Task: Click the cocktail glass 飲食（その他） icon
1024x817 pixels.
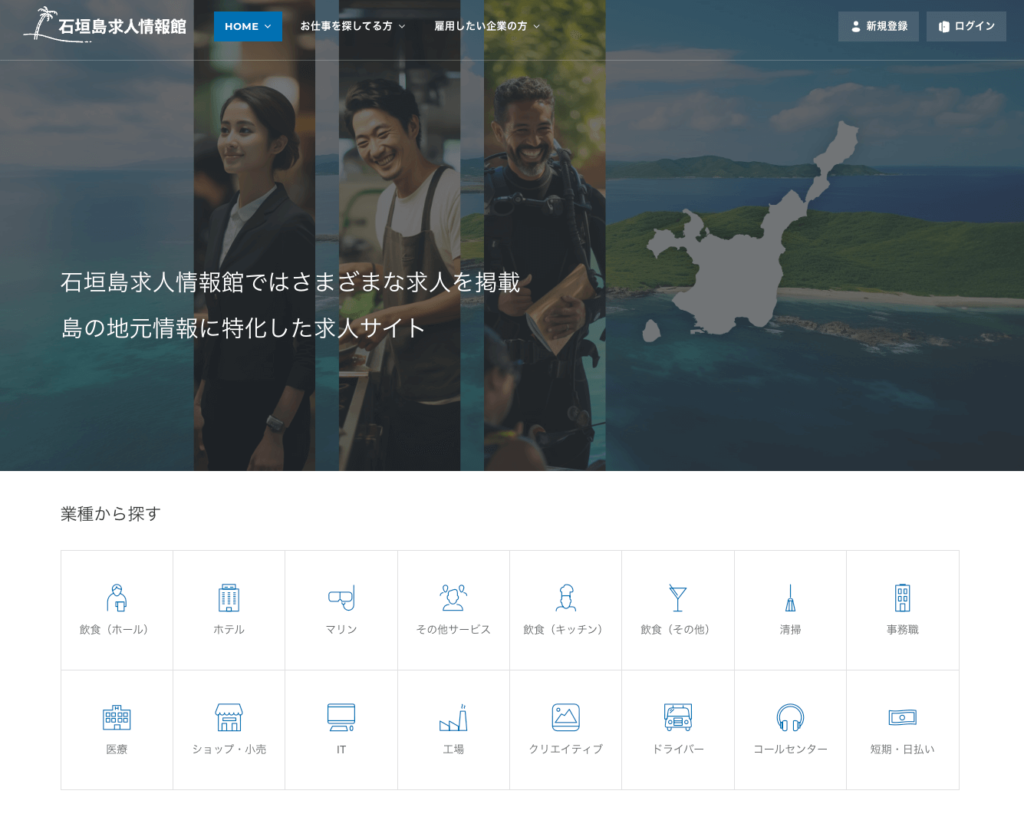Action: (677, 598)
